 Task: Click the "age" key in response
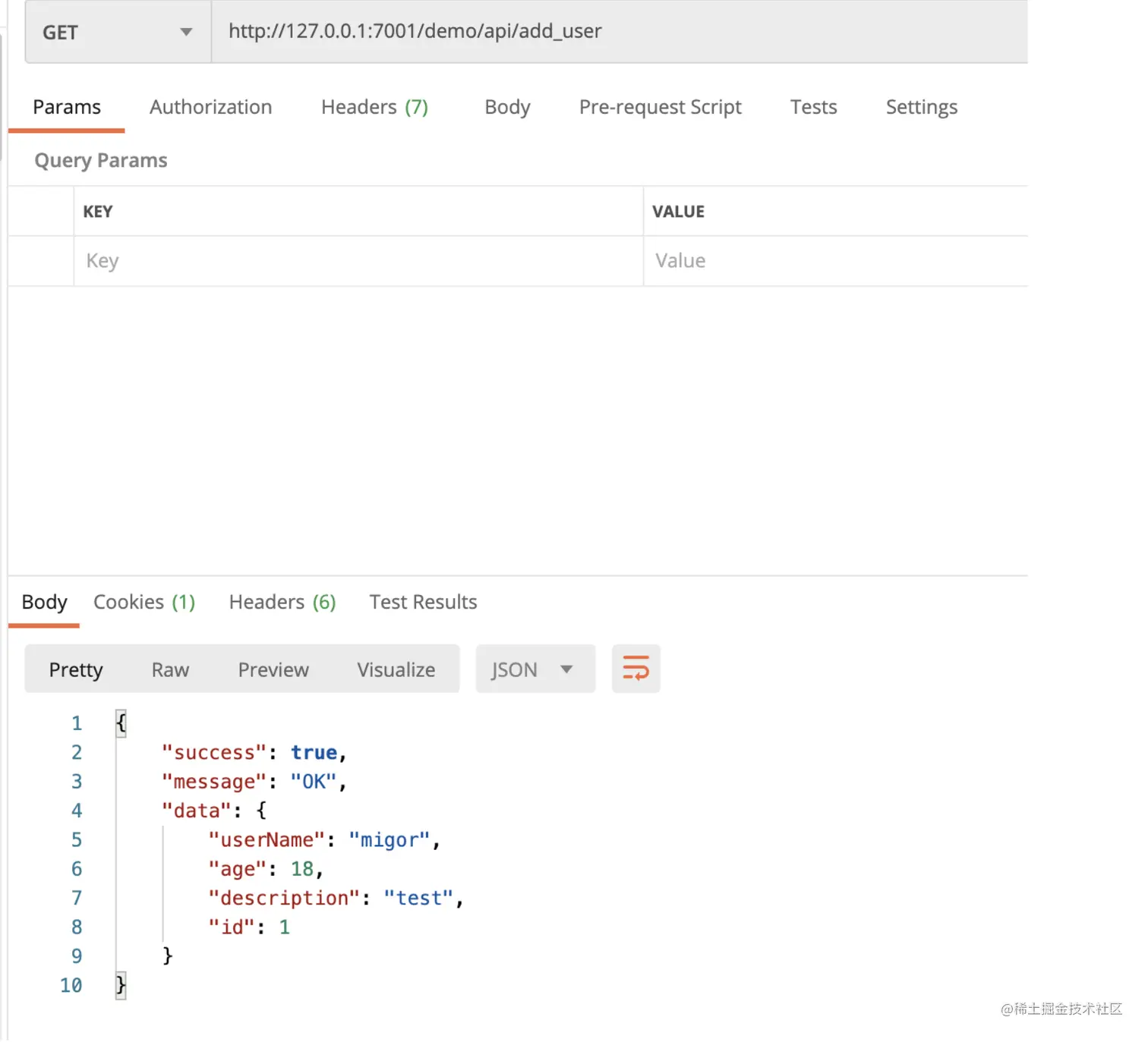coord(238,869)
